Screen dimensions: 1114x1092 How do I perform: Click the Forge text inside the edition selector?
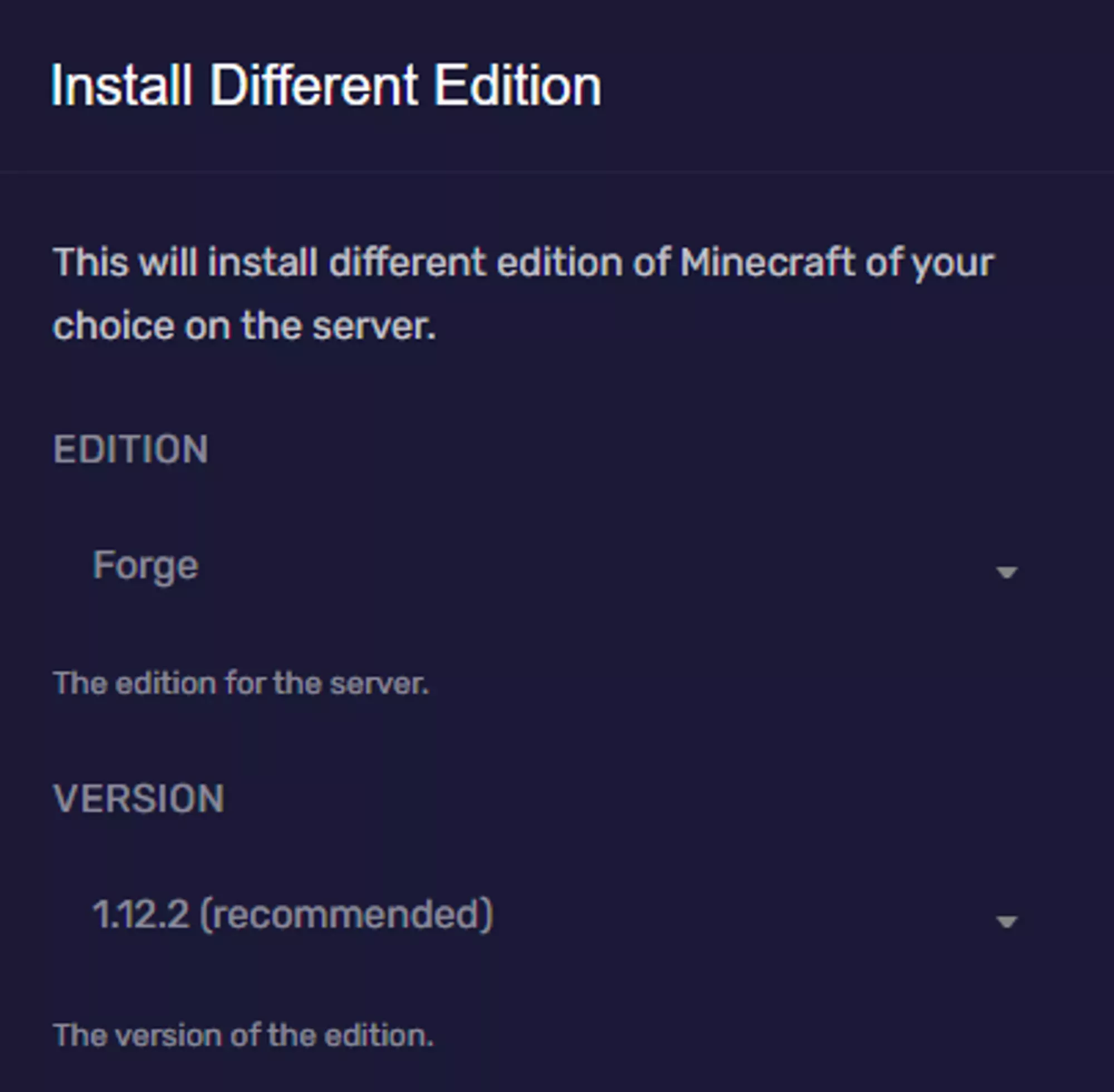[x=145, y=564]
